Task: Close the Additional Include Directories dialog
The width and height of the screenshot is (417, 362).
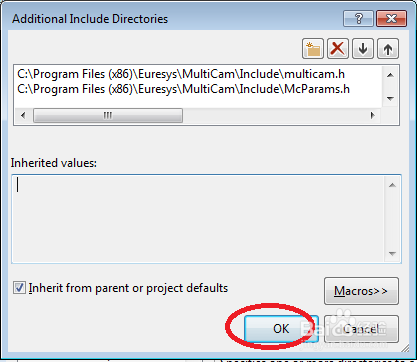Action: 391,18
